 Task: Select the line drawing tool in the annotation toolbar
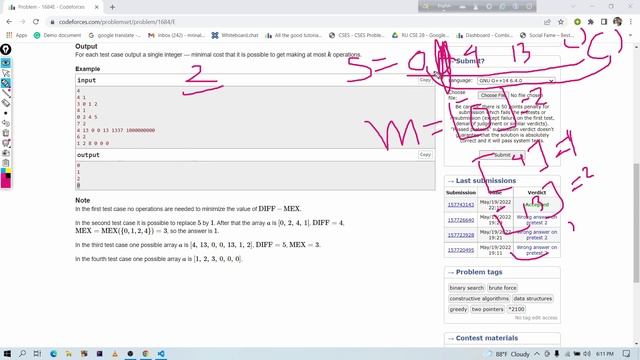6,93
